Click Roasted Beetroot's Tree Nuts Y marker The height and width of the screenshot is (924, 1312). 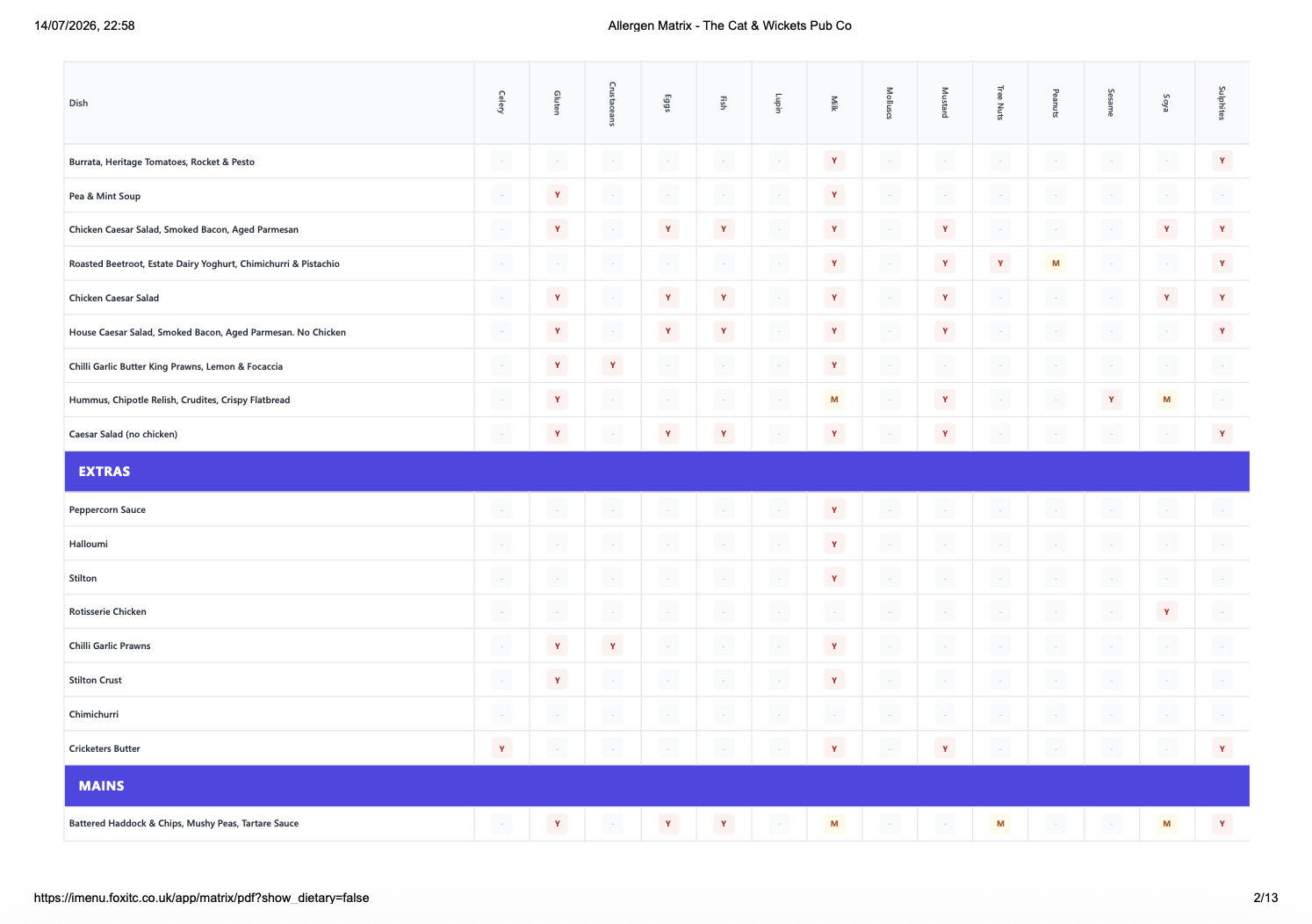1000,263
